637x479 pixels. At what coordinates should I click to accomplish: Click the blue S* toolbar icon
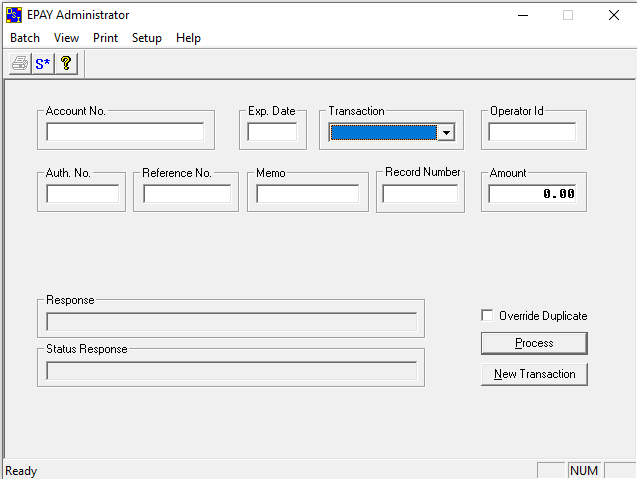point(43,64)
